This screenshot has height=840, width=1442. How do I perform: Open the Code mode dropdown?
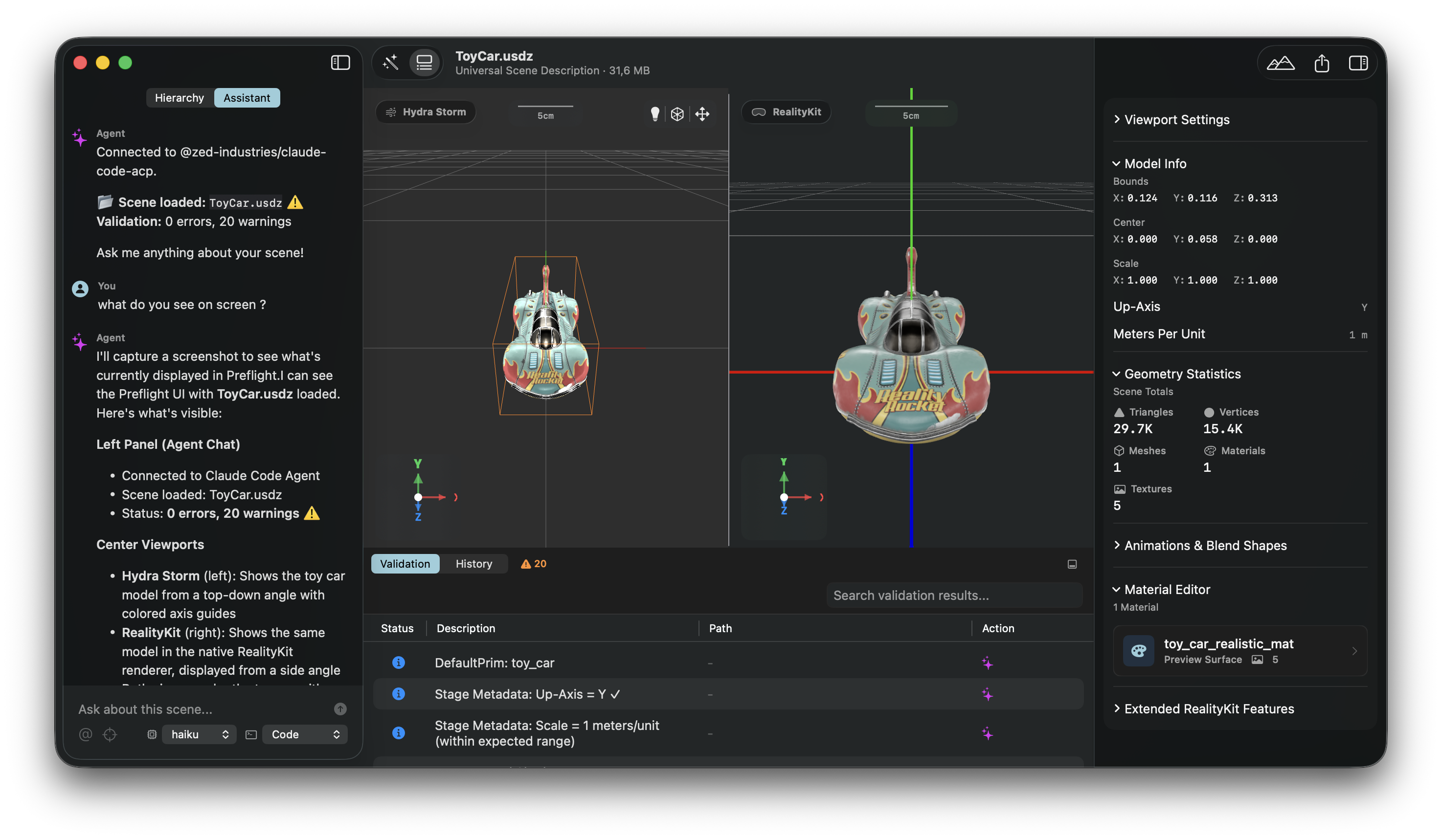click(x=304, y=734)
